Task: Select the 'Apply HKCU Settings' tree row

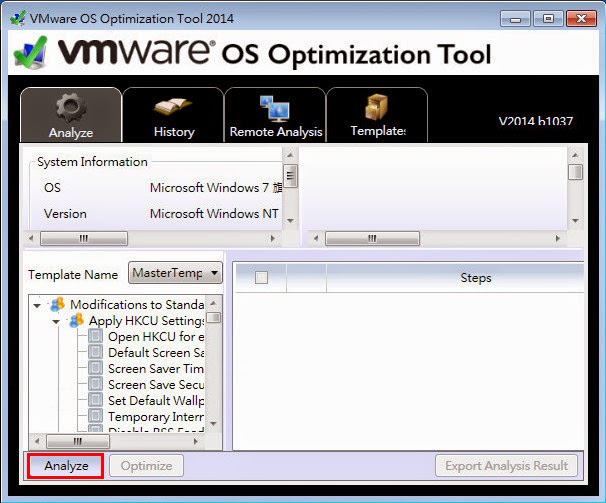Action: pyautogui.click(x=146, y=321)
